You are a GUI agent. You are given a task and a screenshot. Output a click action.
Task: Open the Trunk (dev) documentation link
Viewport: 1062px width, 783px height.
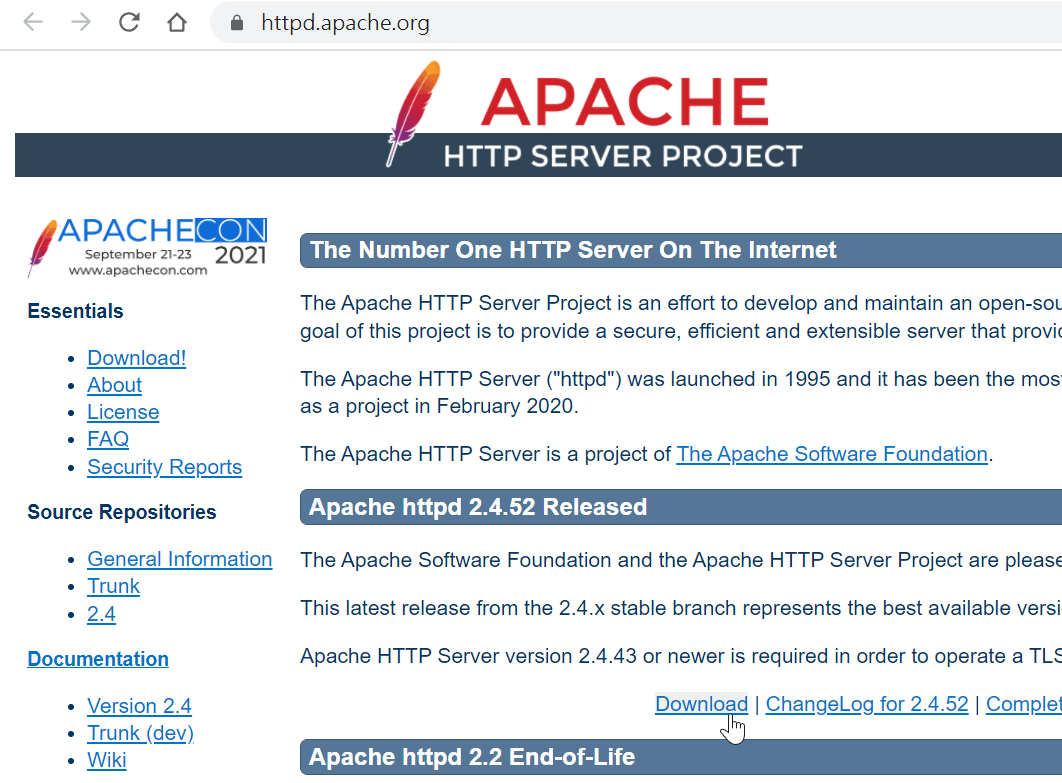(140, 733)
